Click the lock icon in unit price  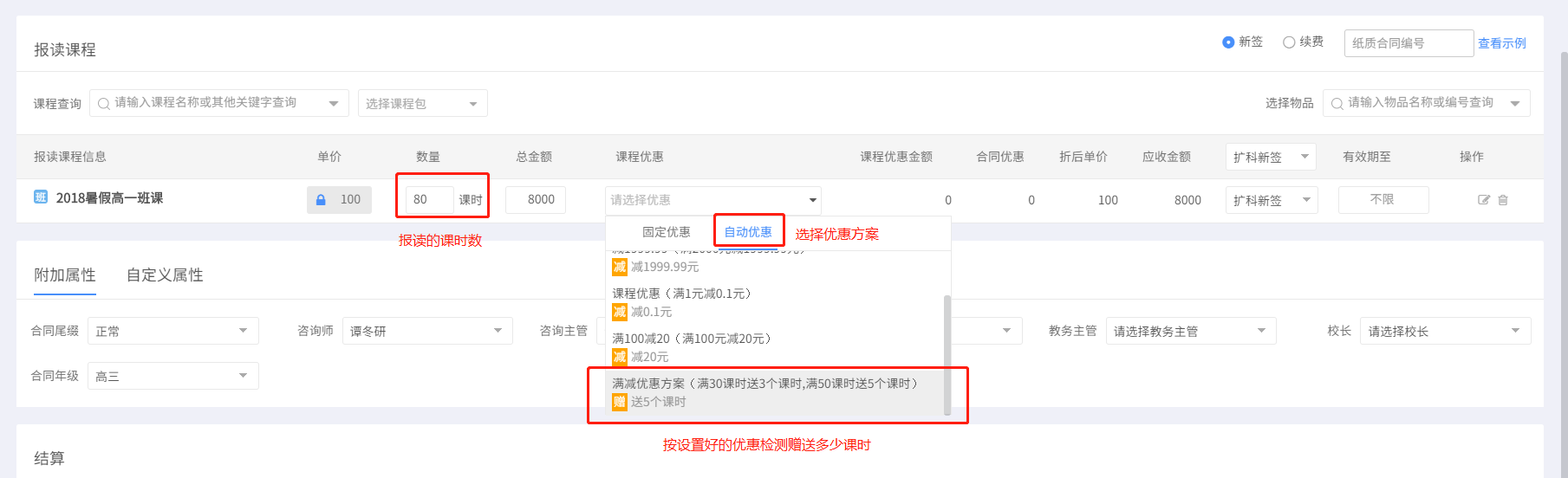pos(321,200)
